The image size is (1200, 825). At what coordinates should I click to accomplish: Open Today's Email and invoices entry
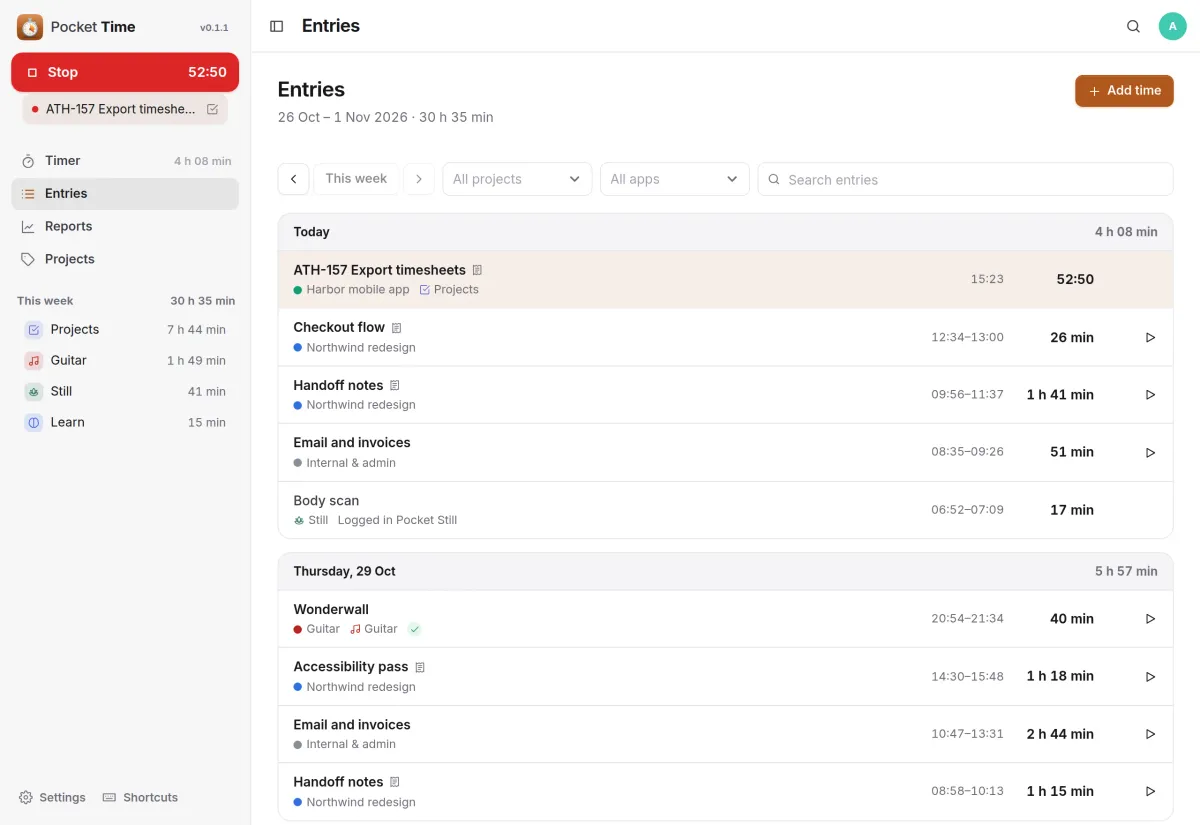point(725,452)
